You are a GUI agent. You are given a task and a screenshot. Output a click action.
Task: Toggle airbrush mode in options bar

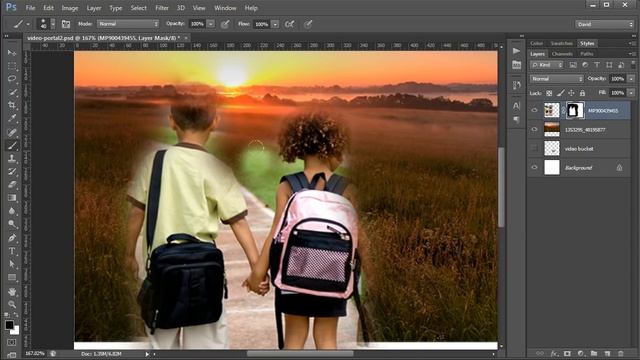pyautogui.click(x=289, y=24)
